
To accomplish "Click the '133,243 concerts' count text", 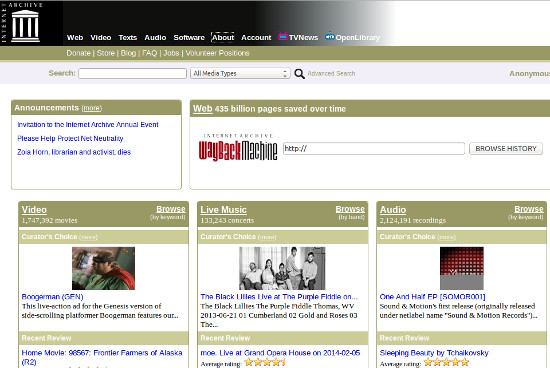I will coord(227,221).
